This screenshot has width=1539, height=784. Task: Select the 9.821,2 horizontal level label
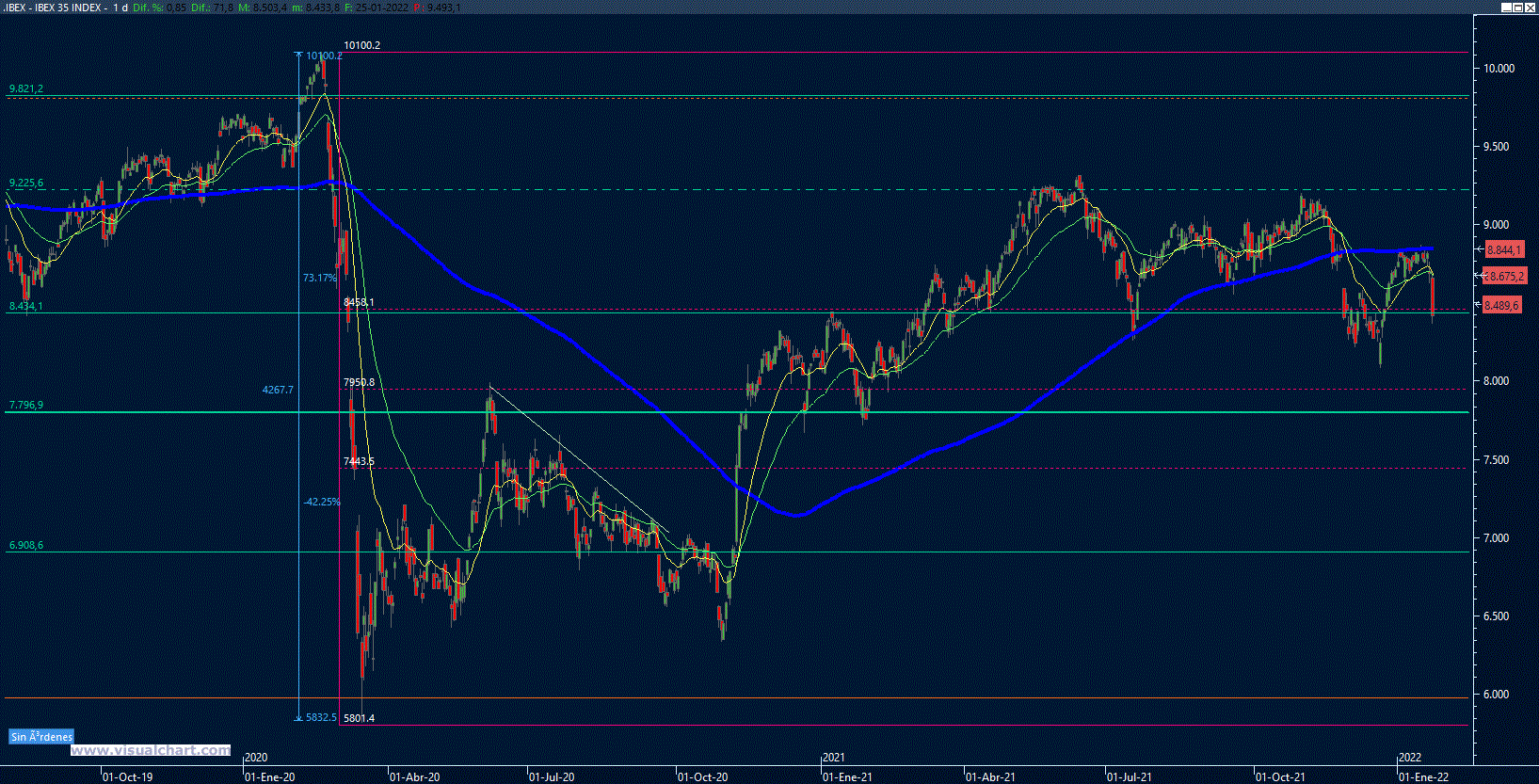point(26,89)
